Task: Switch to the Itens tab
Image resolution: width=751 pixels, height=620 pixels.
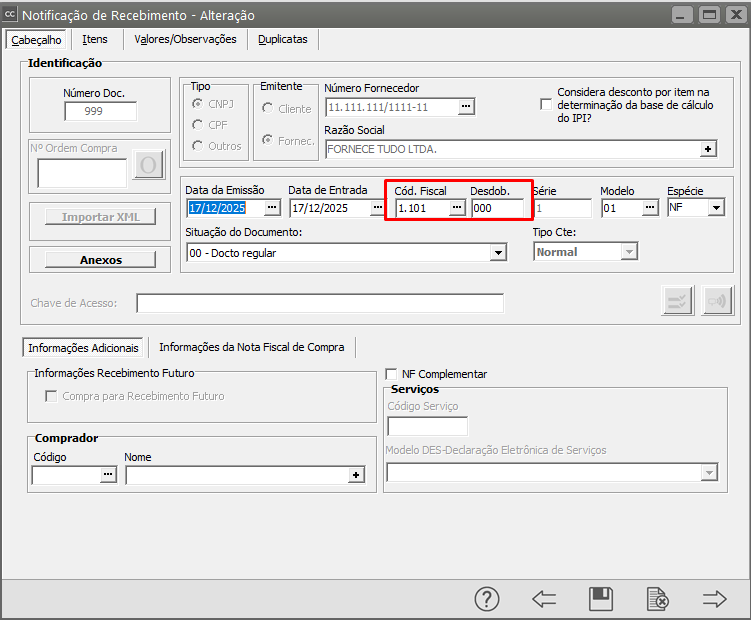Action: point(95,39)
